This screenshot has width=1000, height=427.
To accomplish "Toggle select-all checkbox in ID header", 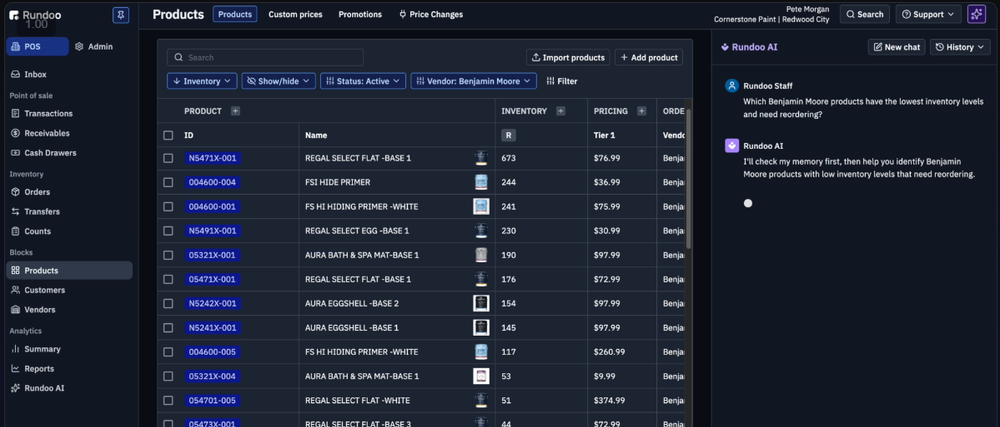I will (x=168, y=135).
